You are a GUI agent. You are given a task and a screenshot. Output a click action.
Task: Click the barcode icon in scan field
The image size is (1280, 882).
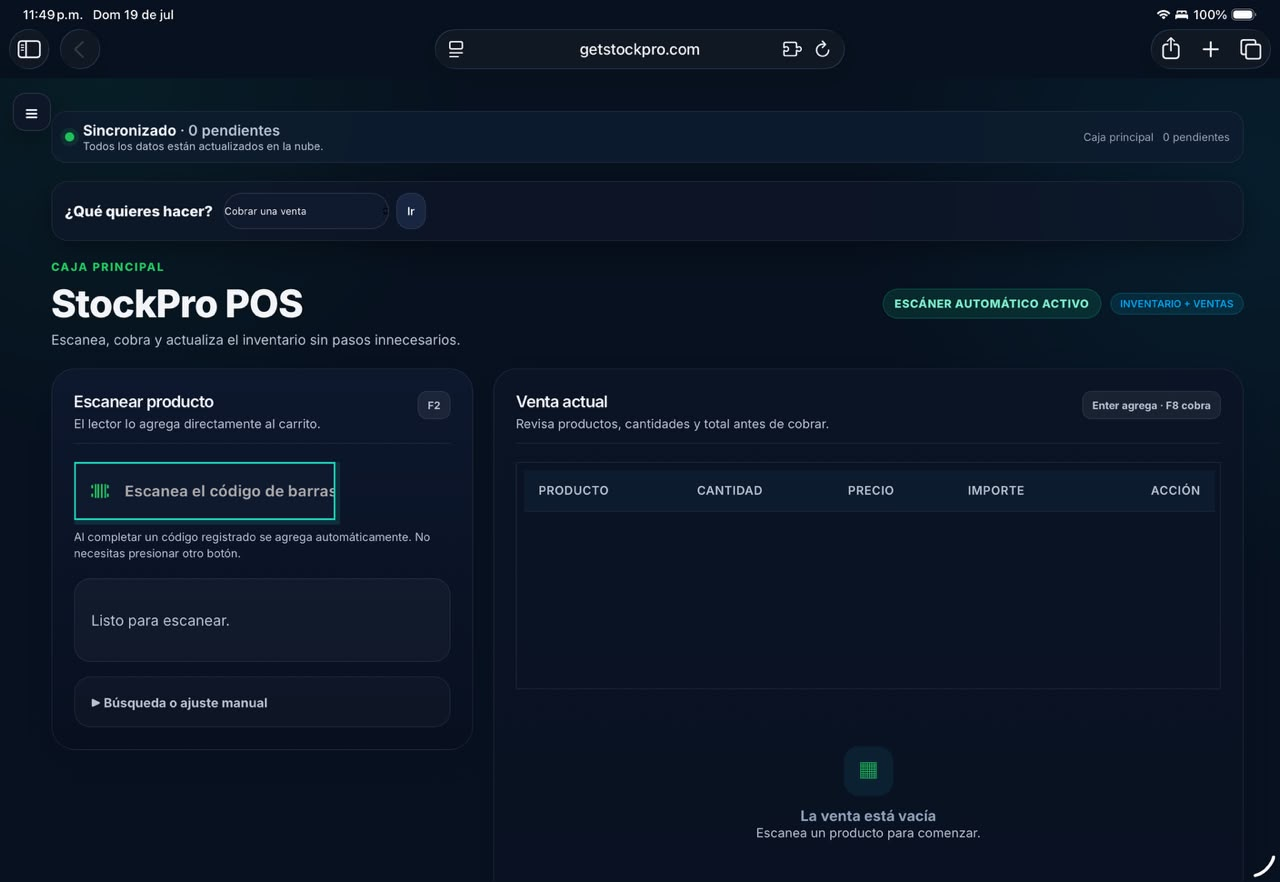[x=100, y=491]
